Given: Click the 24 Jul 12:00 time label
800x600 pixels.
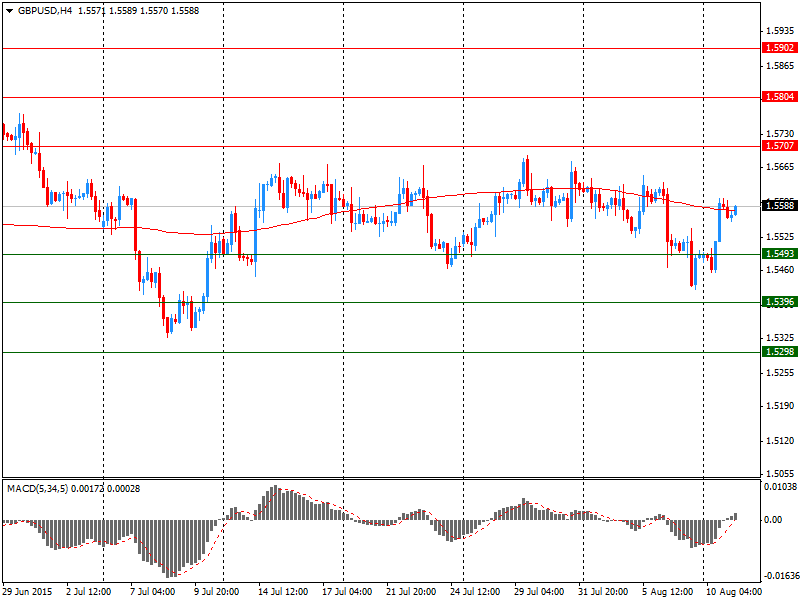Looking at the screenshot, I should point(475,592).
